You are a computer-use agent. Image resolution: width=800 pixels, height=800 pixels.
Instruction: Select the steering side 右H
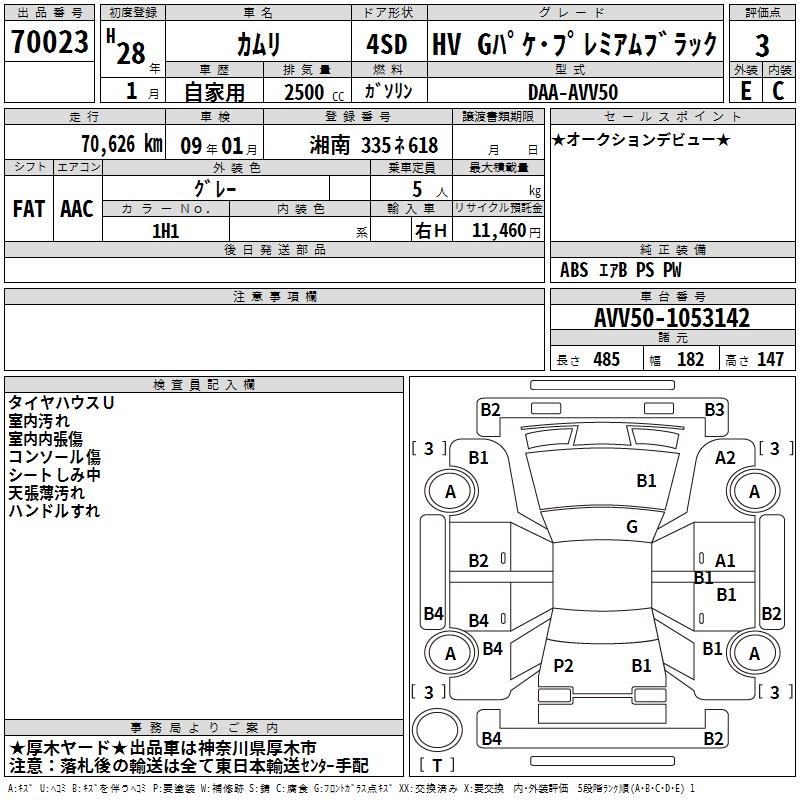pyautogui.click(x=431, y=231)
